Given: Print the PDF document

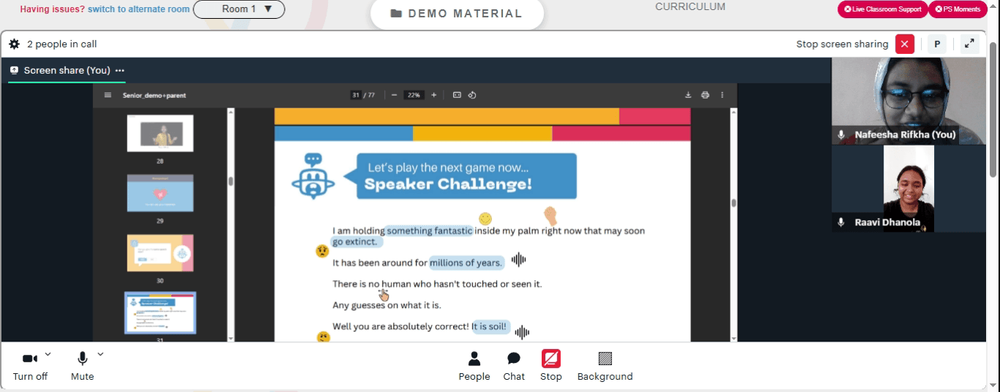Looking at the screenshot, I should (705, 95).
